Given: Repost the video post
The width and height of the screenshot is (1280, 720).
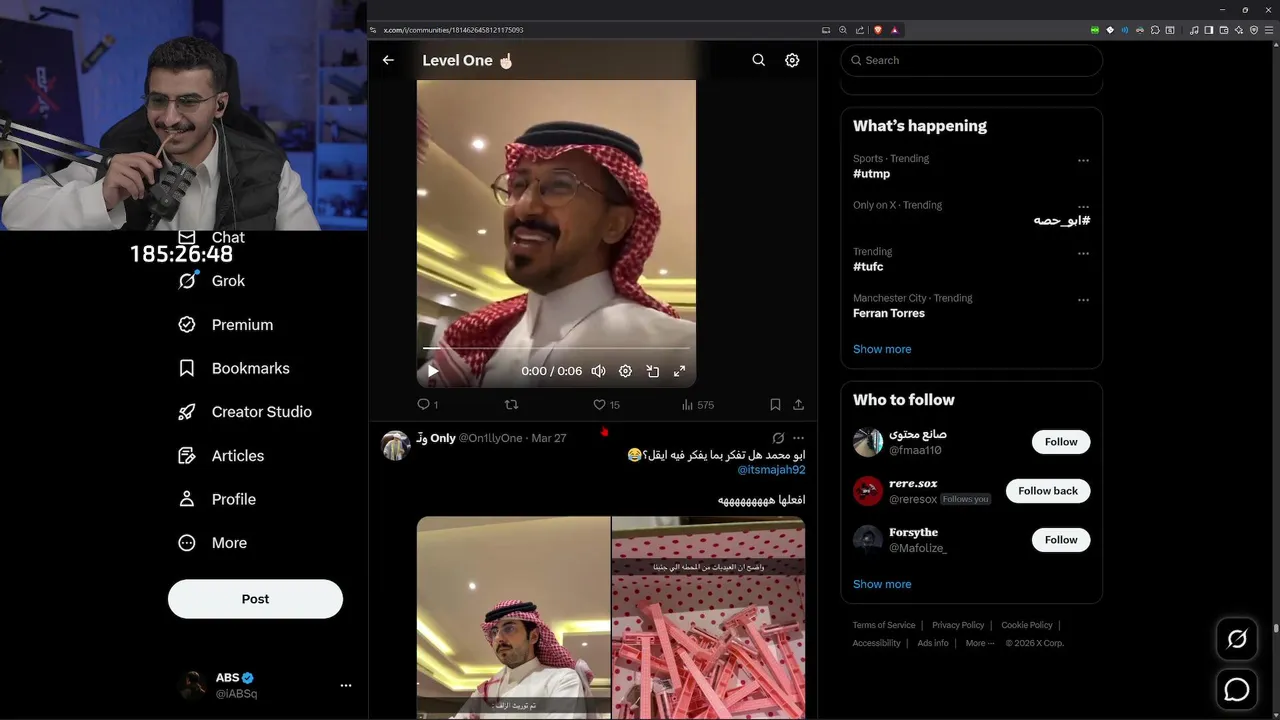Looking at the screenshot, I should pyautogui.click(x=511, y=405).
